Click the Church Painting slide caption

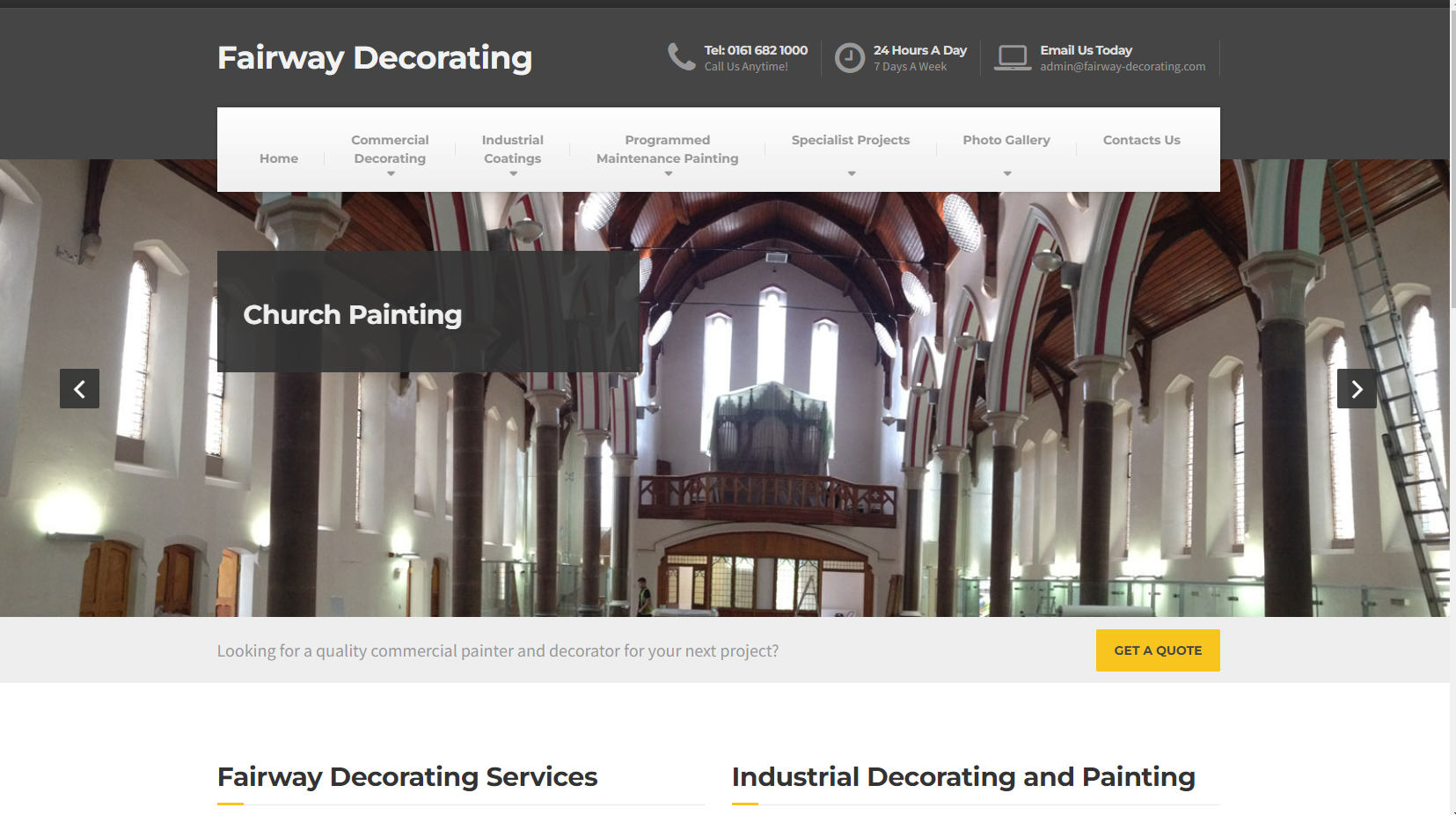pos(352,314)
